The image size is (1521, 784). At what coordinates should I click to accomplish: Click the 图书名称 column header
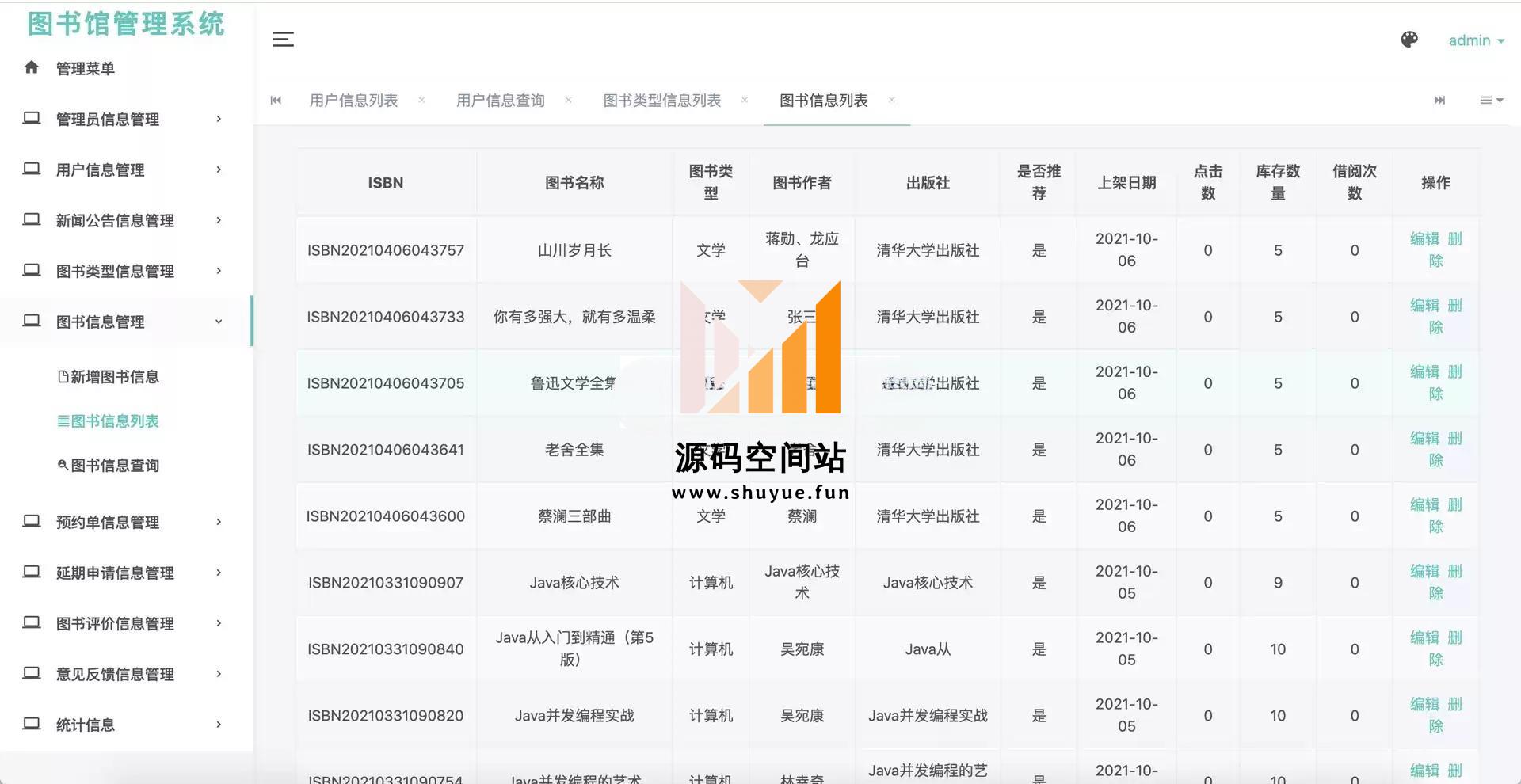pyautogui.click(x=574, y=183)
